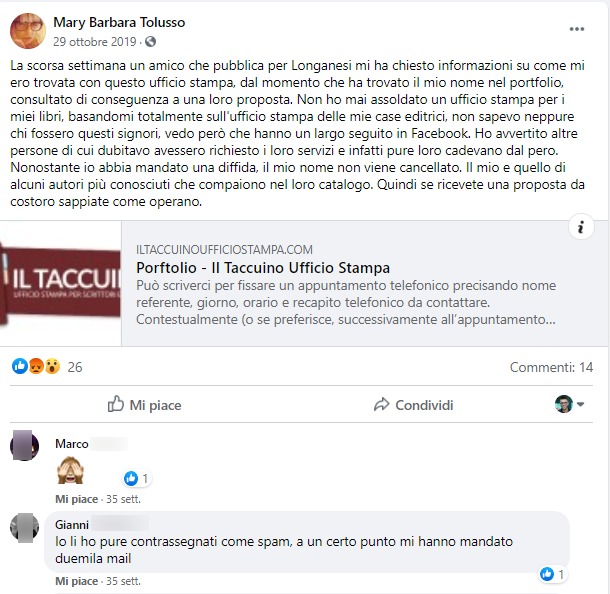Click the 29 ottobre 2019 post date
The width and height of the screenshot is (610, 594).
(95, 42)
